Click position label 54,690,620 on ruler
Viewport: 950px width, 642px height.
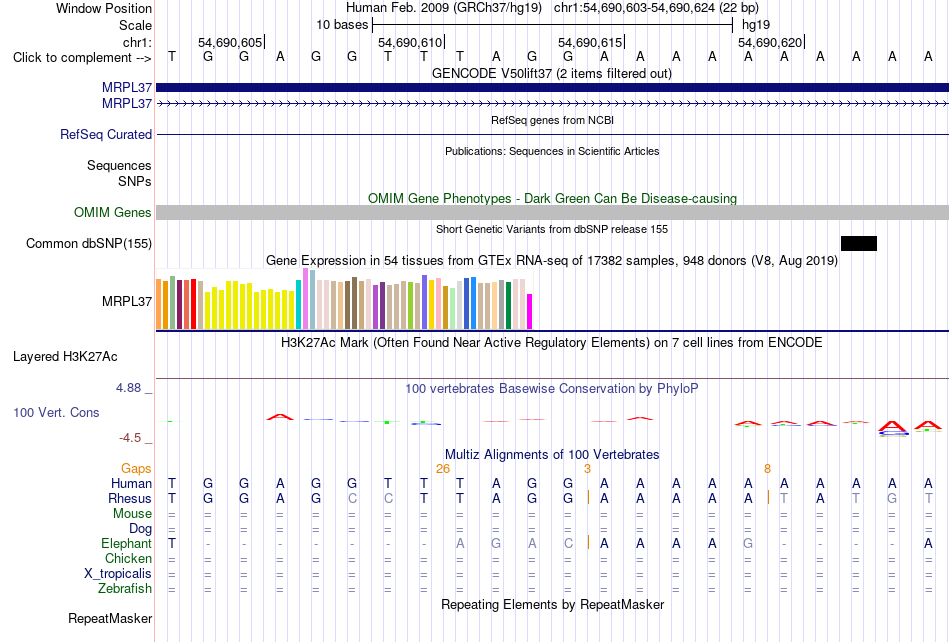tap(770, 42)
